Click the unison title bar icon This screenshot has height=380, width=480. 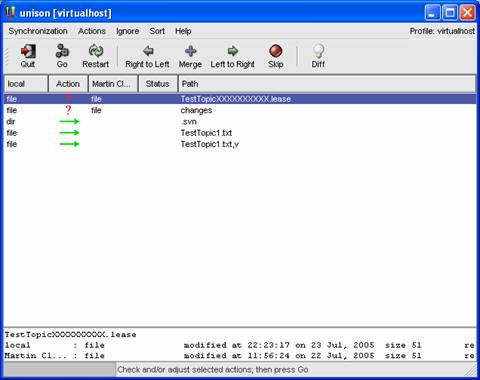point(11,13)
